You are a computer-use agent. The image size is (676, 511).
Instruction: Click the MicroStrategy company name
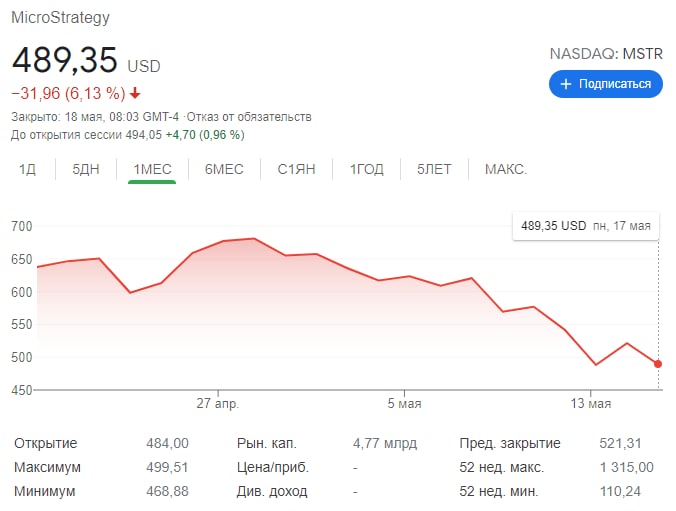coord(60,18)
